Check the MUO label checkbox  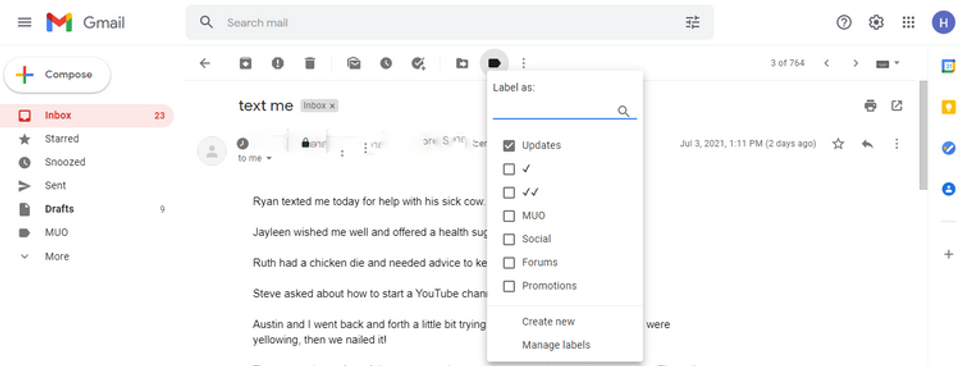pos(509,216)
